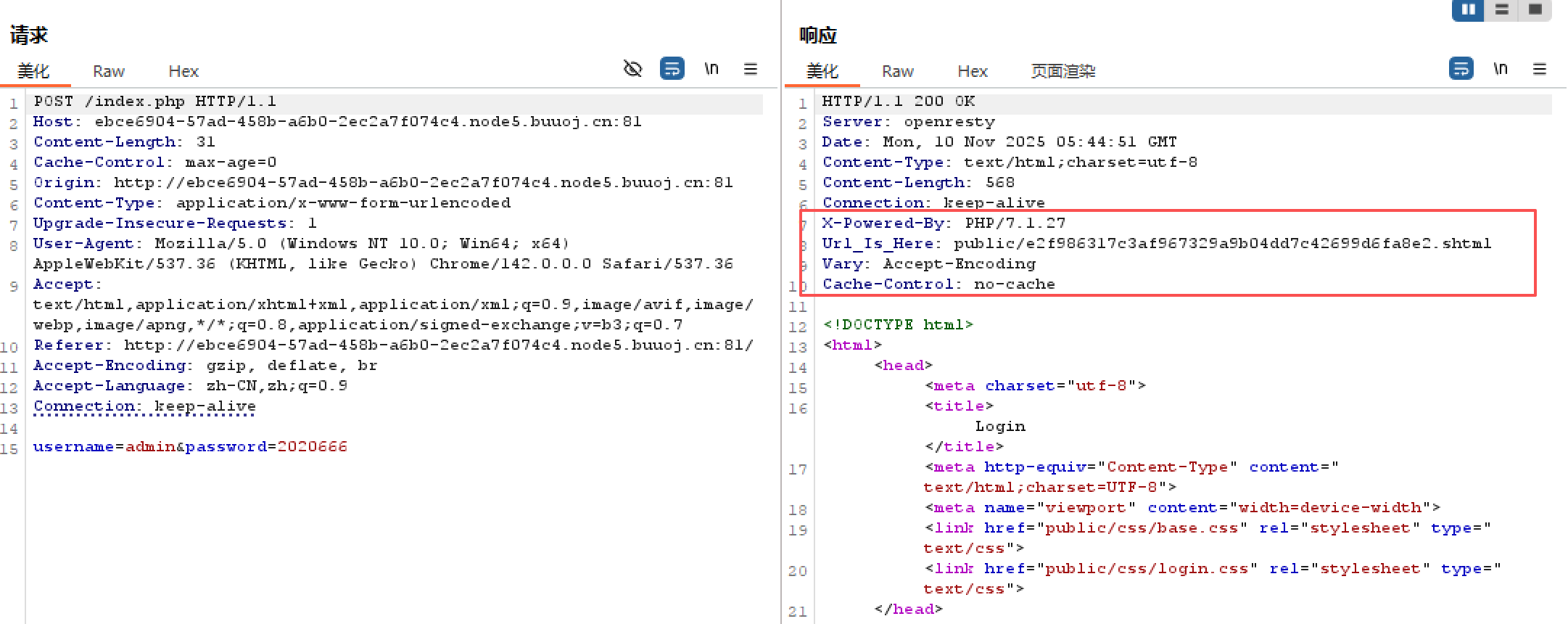Open the 页面渲染 render tab
This screenshot has width=1568, height=624.
1063,71
